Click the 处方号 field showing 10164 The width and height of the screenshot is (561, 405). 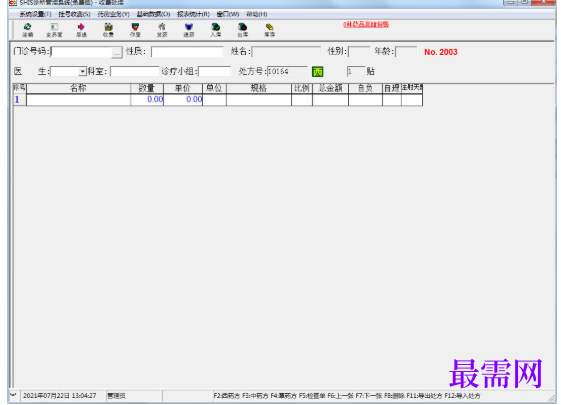pos(287,71)
